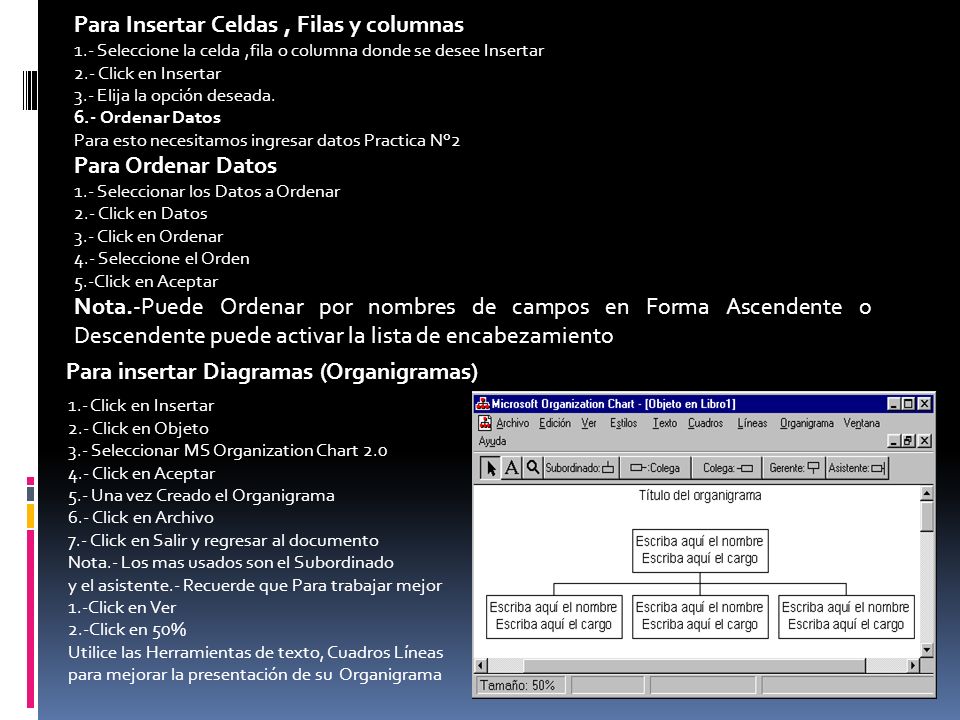
Task: Select the left subordinate box
Action: point(554,617)
